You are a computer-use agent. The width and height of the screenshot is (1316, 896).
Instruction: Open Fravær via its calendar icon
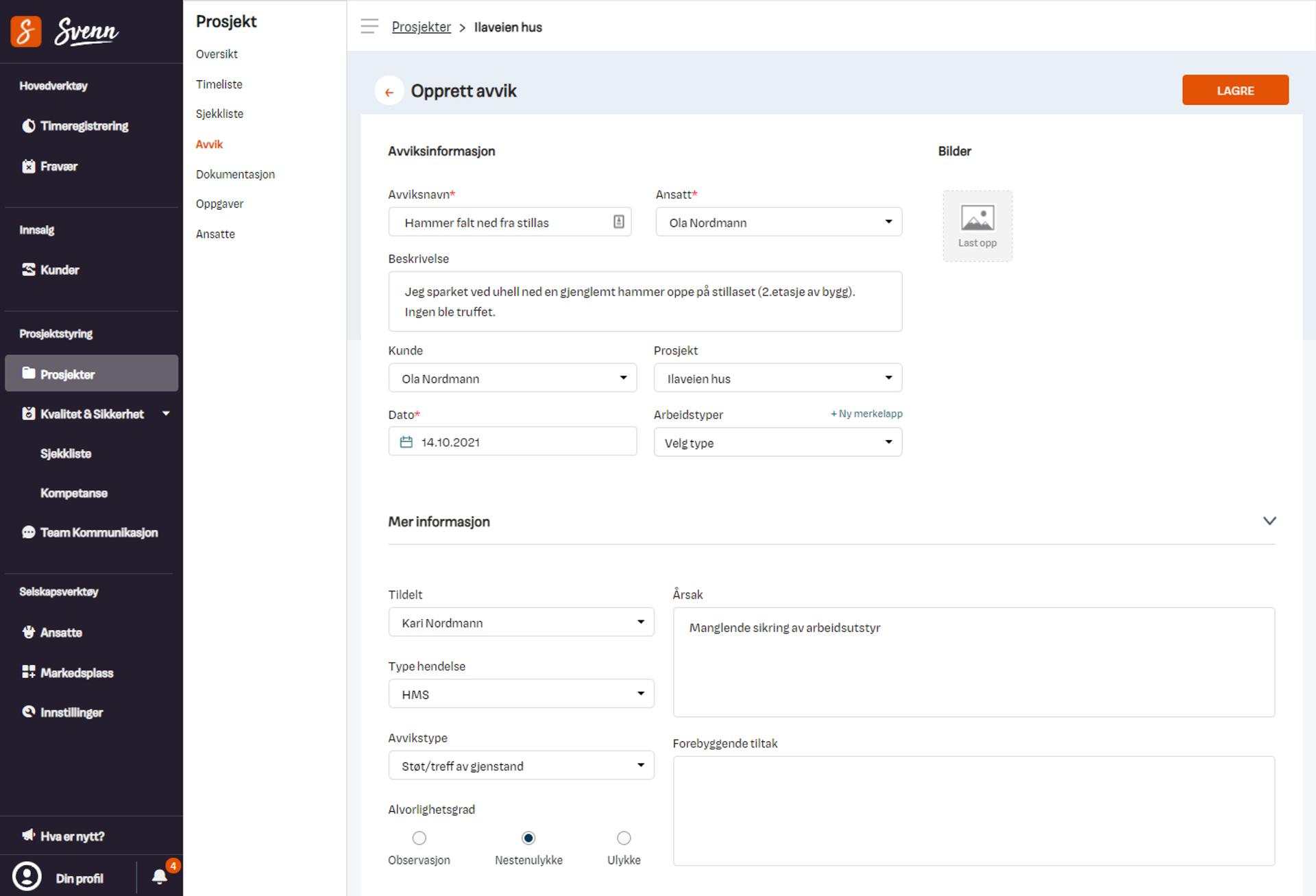point(29,167)
